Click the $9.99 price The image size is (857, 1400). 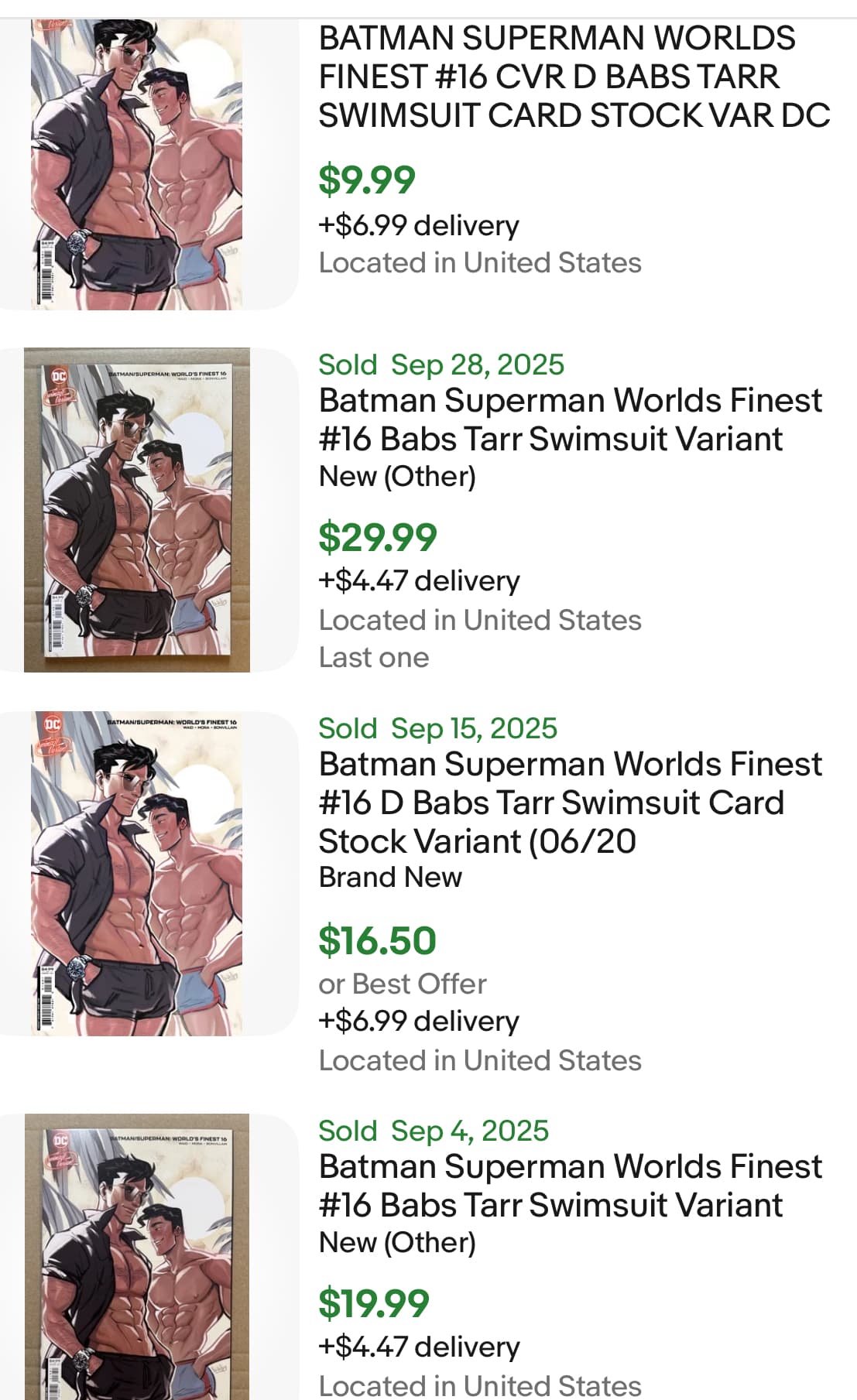367,180
